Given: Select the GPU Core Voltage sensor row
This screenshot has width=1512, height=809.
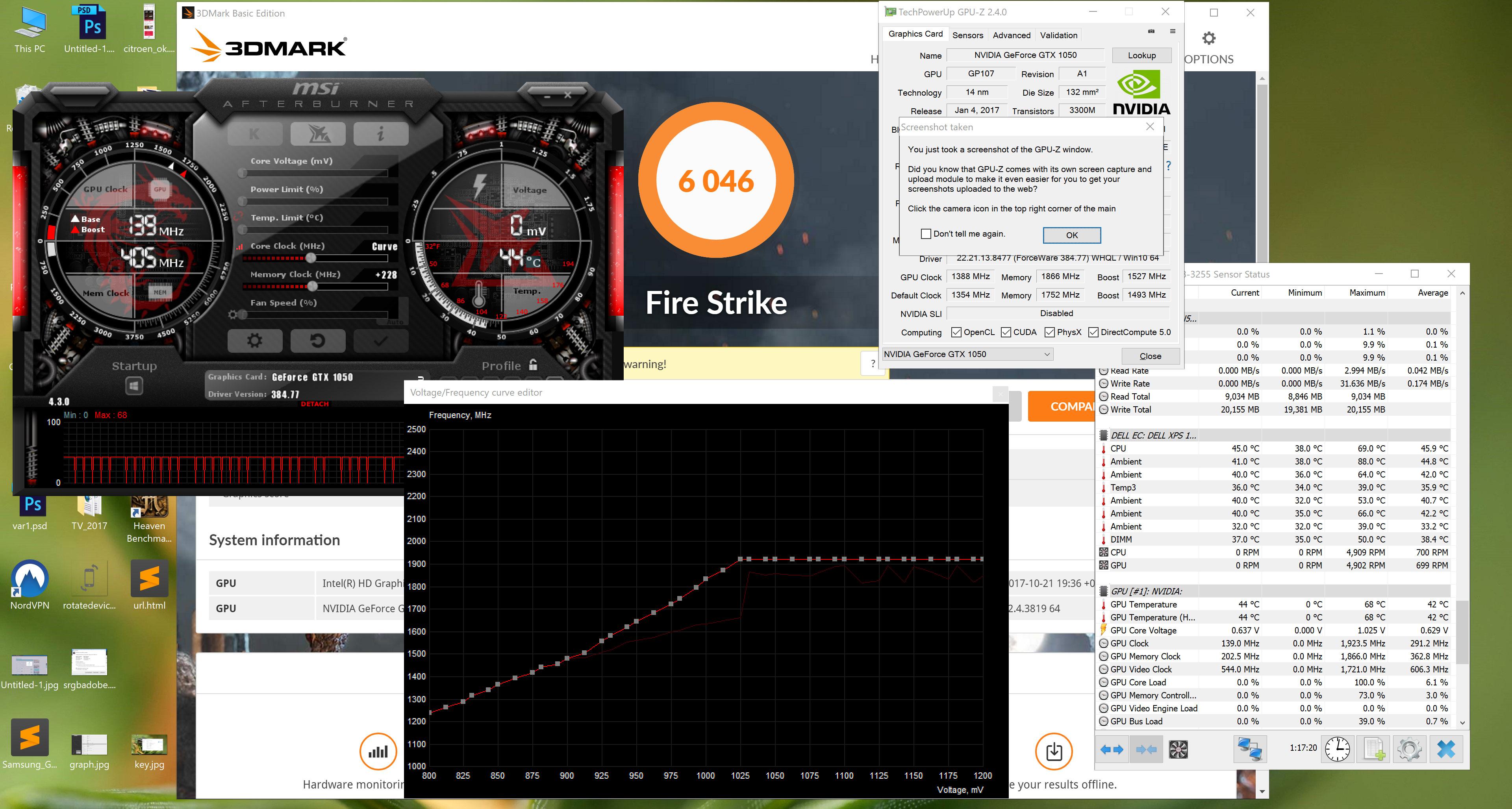Looking at the screenshot, I should pos(1274,630).
